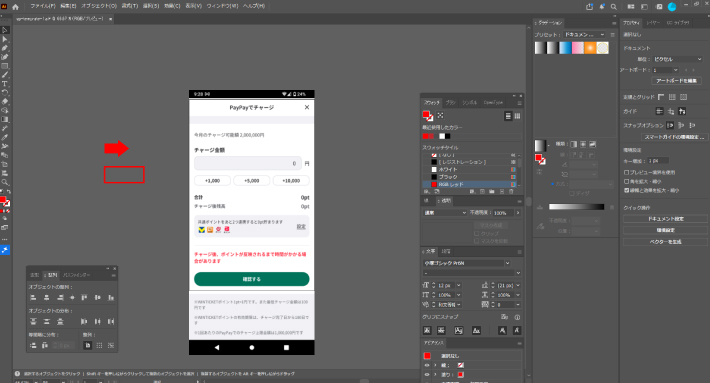Switch to the シンボル tab
Screen dimensions: 710x383
[469, 103]
